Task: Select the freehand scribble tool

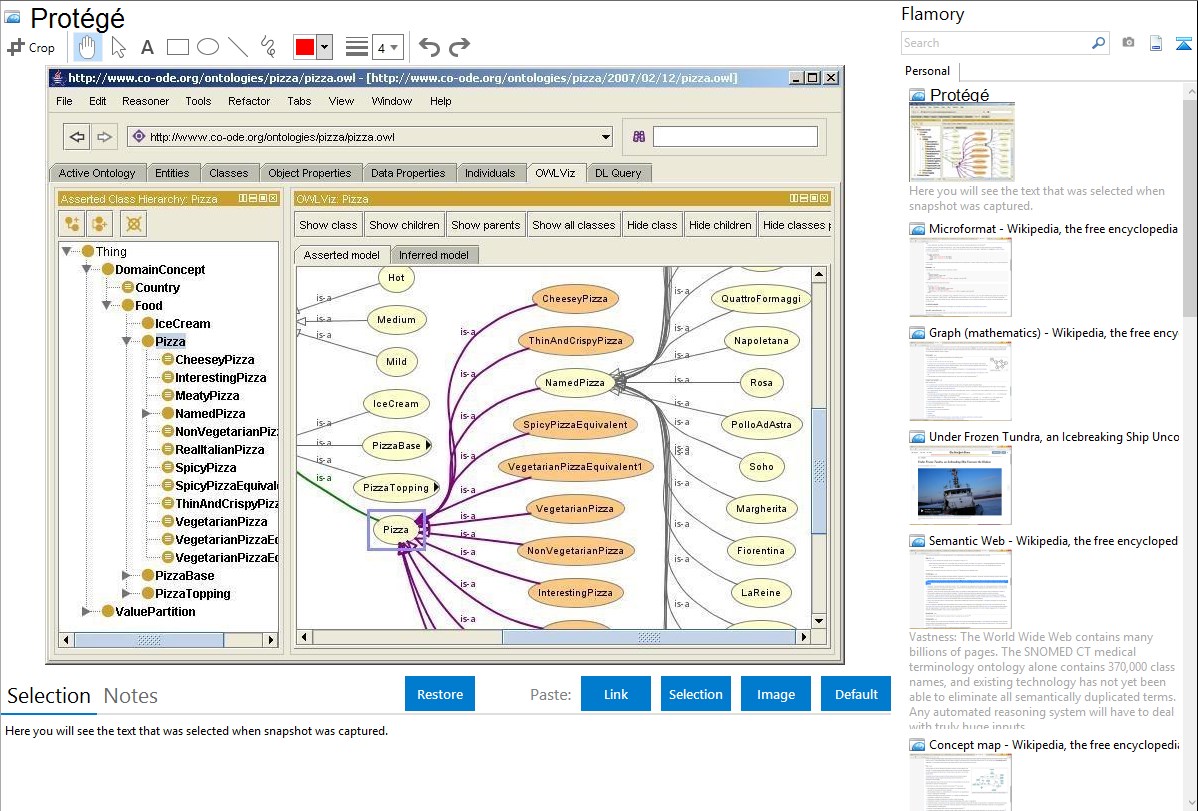Action: click(x=268, y=47)
